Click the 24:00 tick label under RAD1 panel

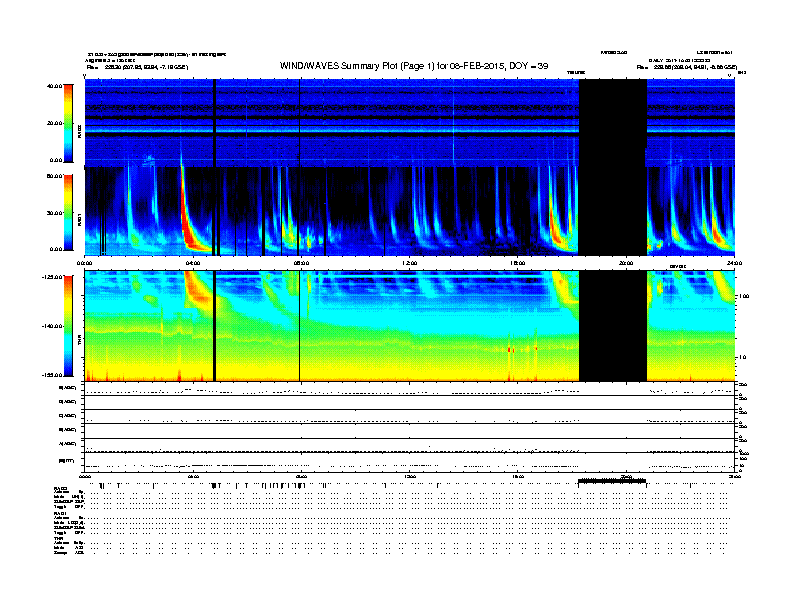coord(734,263)
